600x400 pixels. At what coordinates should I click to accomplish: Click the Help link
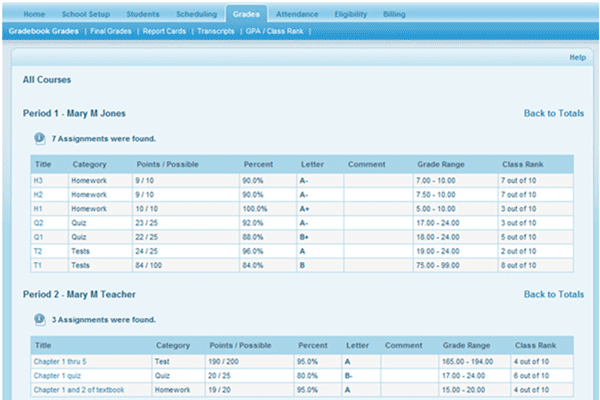pyautogui.click(x=577, y=58)
